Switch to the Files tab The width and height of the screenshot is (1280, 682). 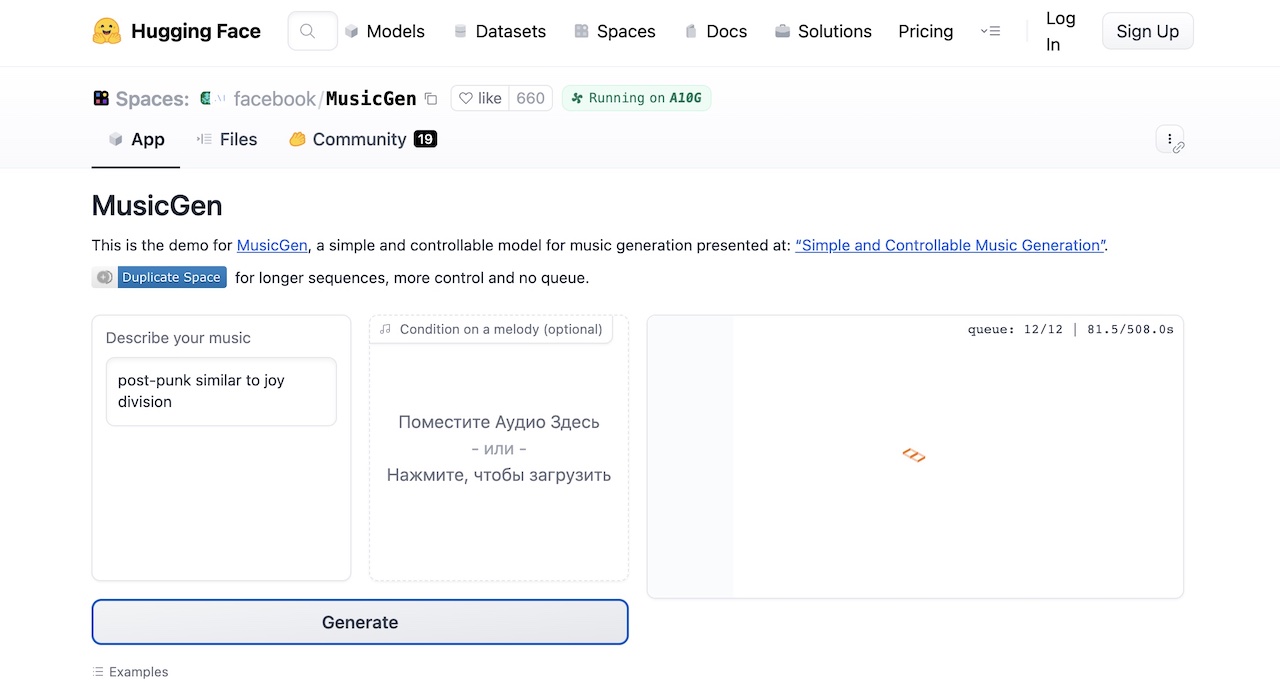(x=227, y=139)
